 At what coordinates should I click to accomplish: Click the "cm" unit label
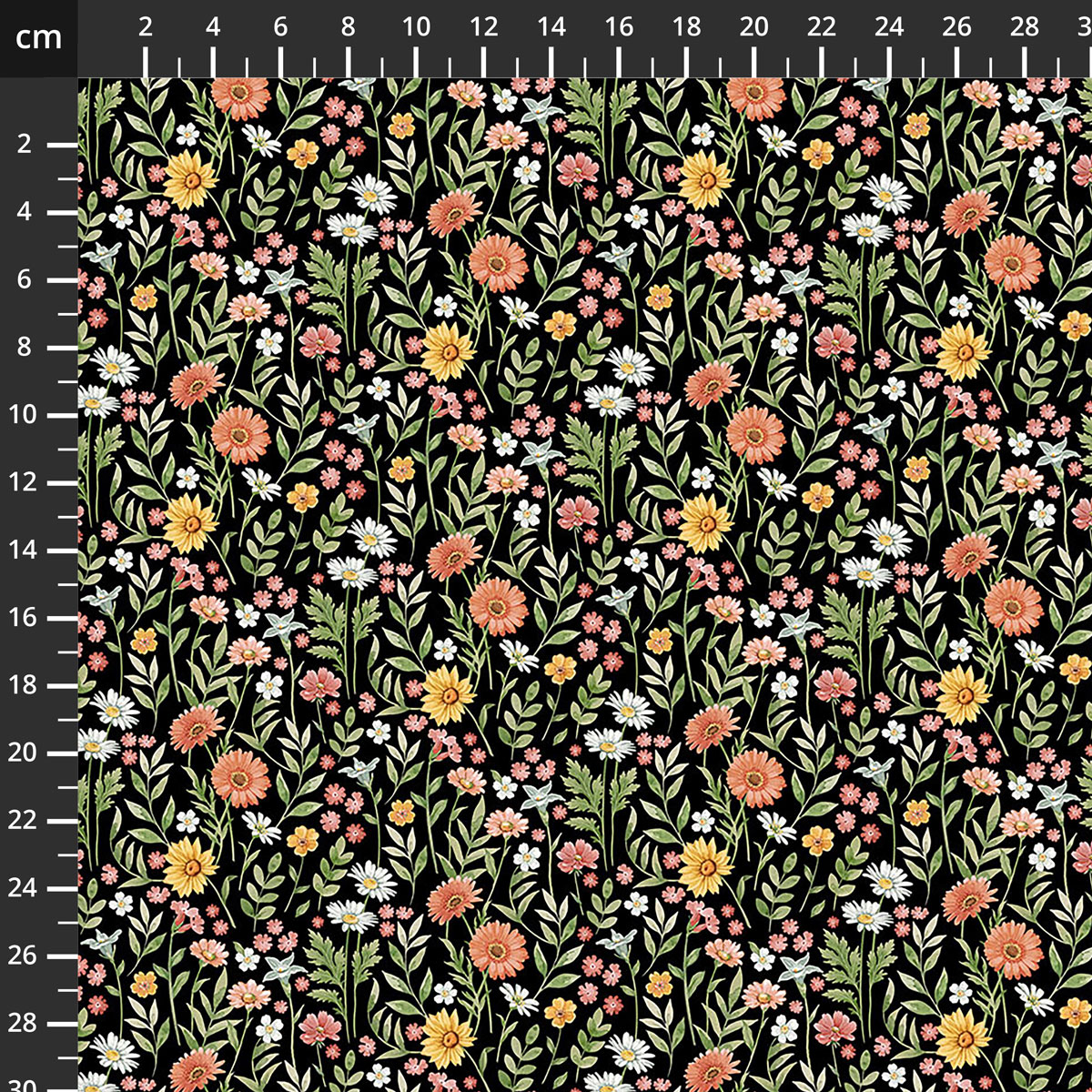coord(39,38)
